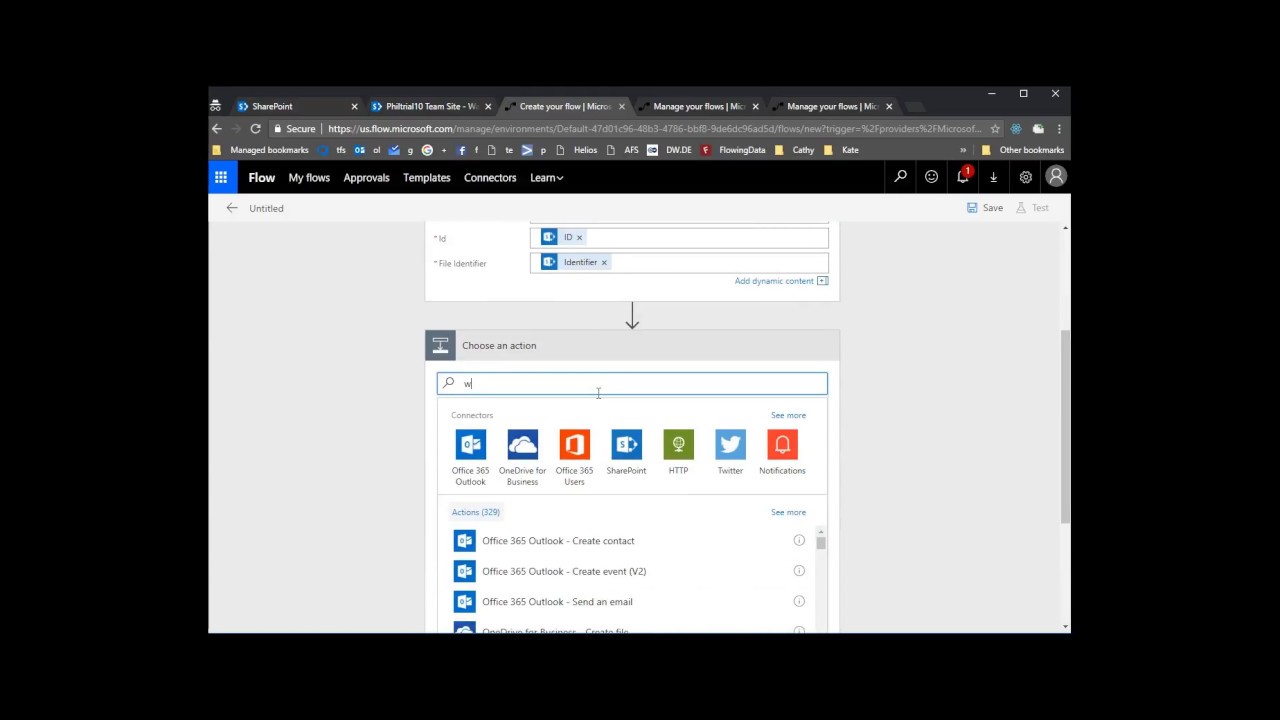Image resolution: width=1280 pixels, height=720 pixels.
Task: Switch to first Manage your flows tab
Action: (699, 106)
